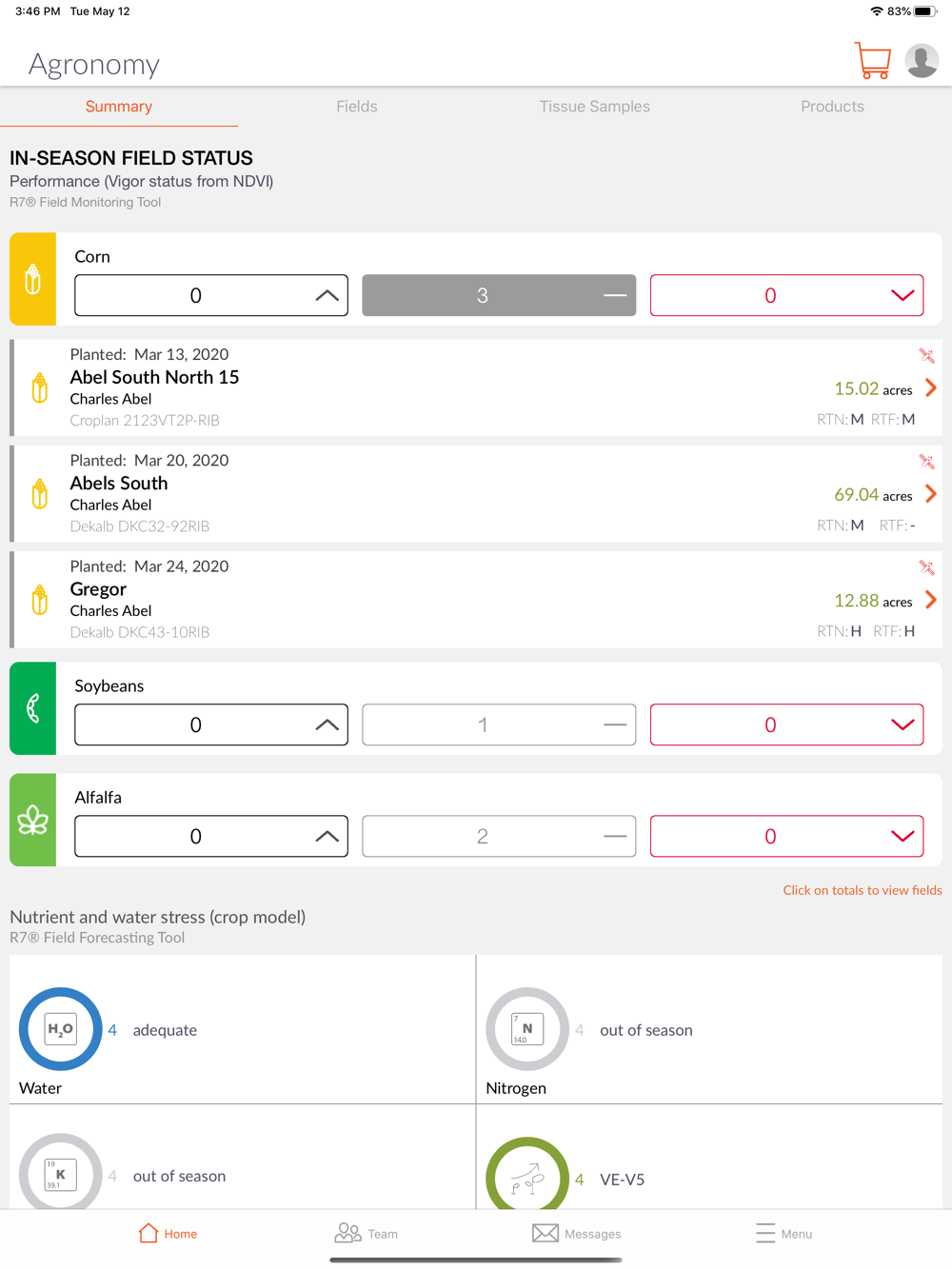952x1270 pixels.
Task: Tap the Croplan 2123VT2P-RIB hybrid name
Action: tap(145, 420)
